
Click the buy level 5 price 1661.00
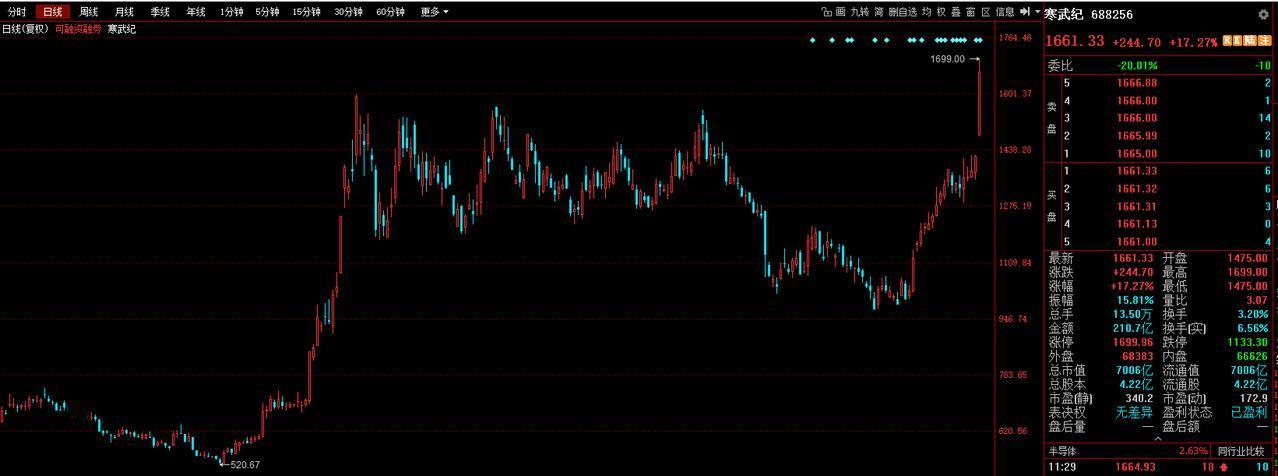click(1136, 241)
